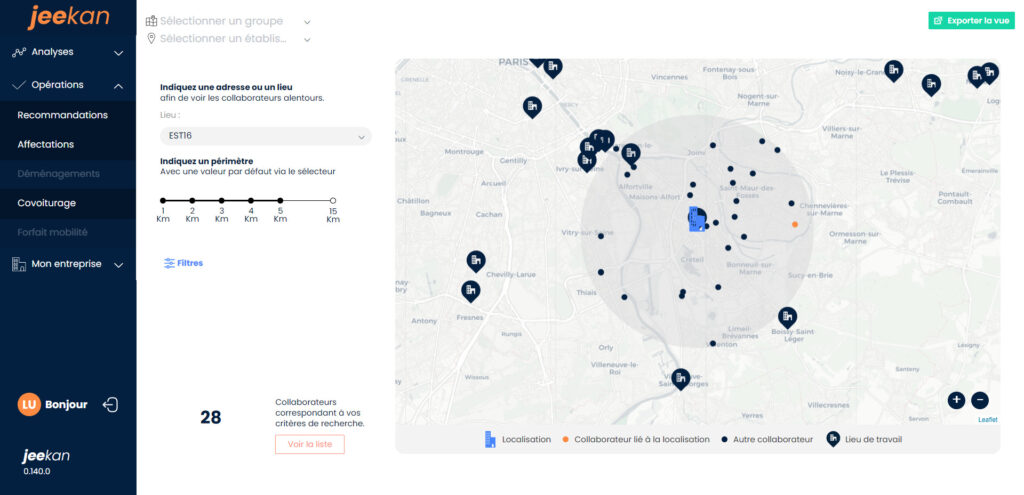
Task: Go to Recommandations in the sidebar
Action: coord(62,115)
